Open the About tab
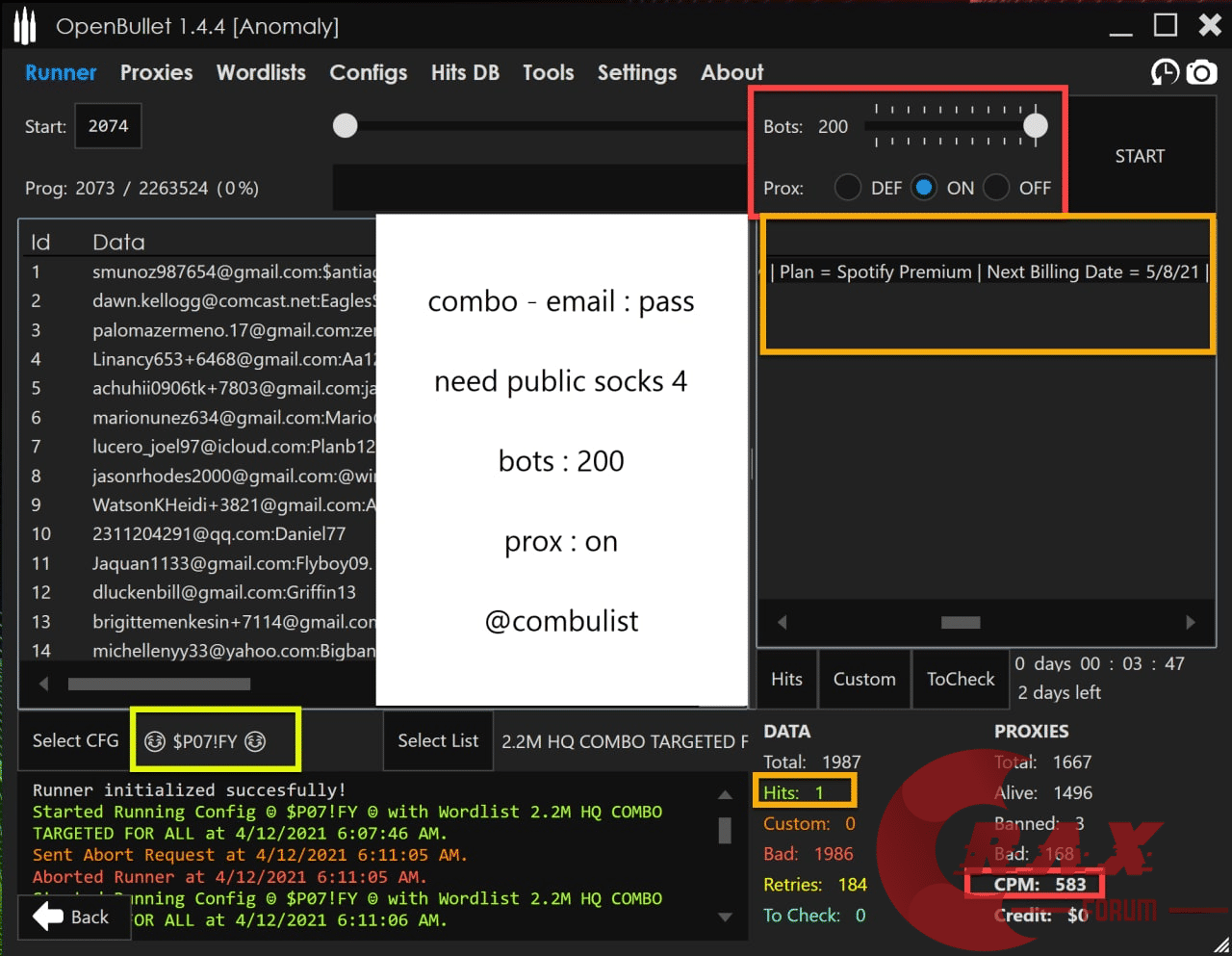This screenshot has width=1232, height=956. [732, 72]
